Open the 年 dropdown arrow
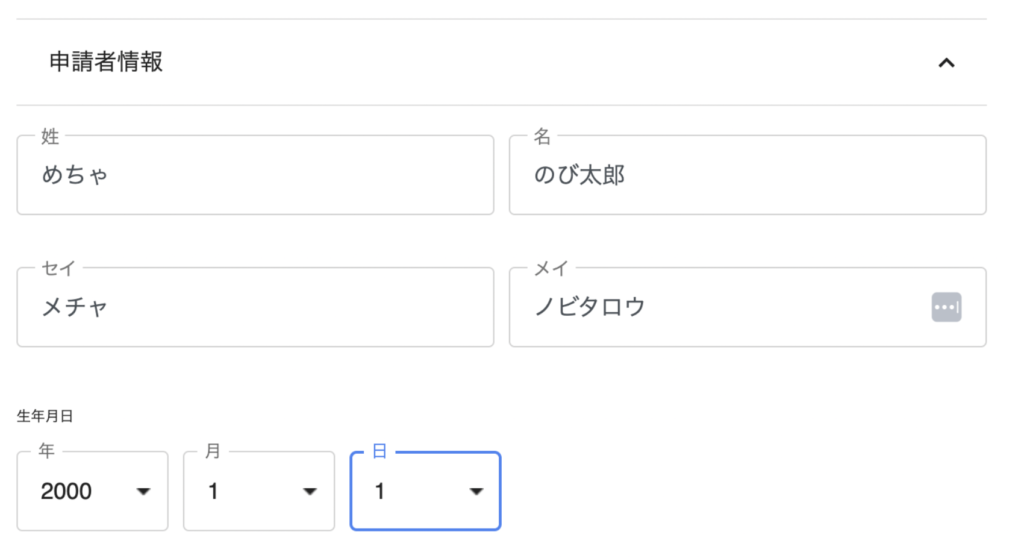 [143, 491]
